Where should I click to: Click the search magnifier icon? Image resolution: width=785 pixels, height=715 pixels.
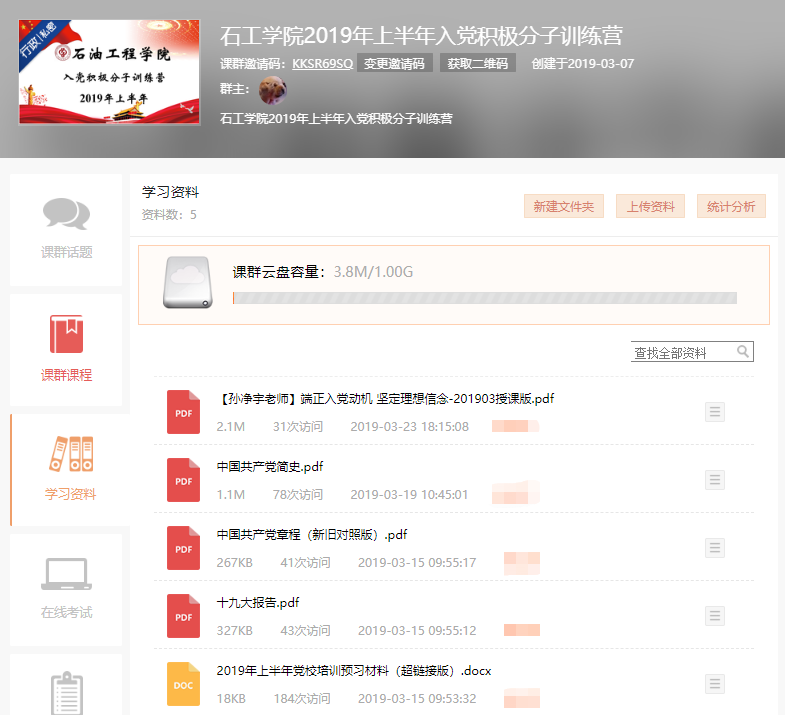click(743, 351)
